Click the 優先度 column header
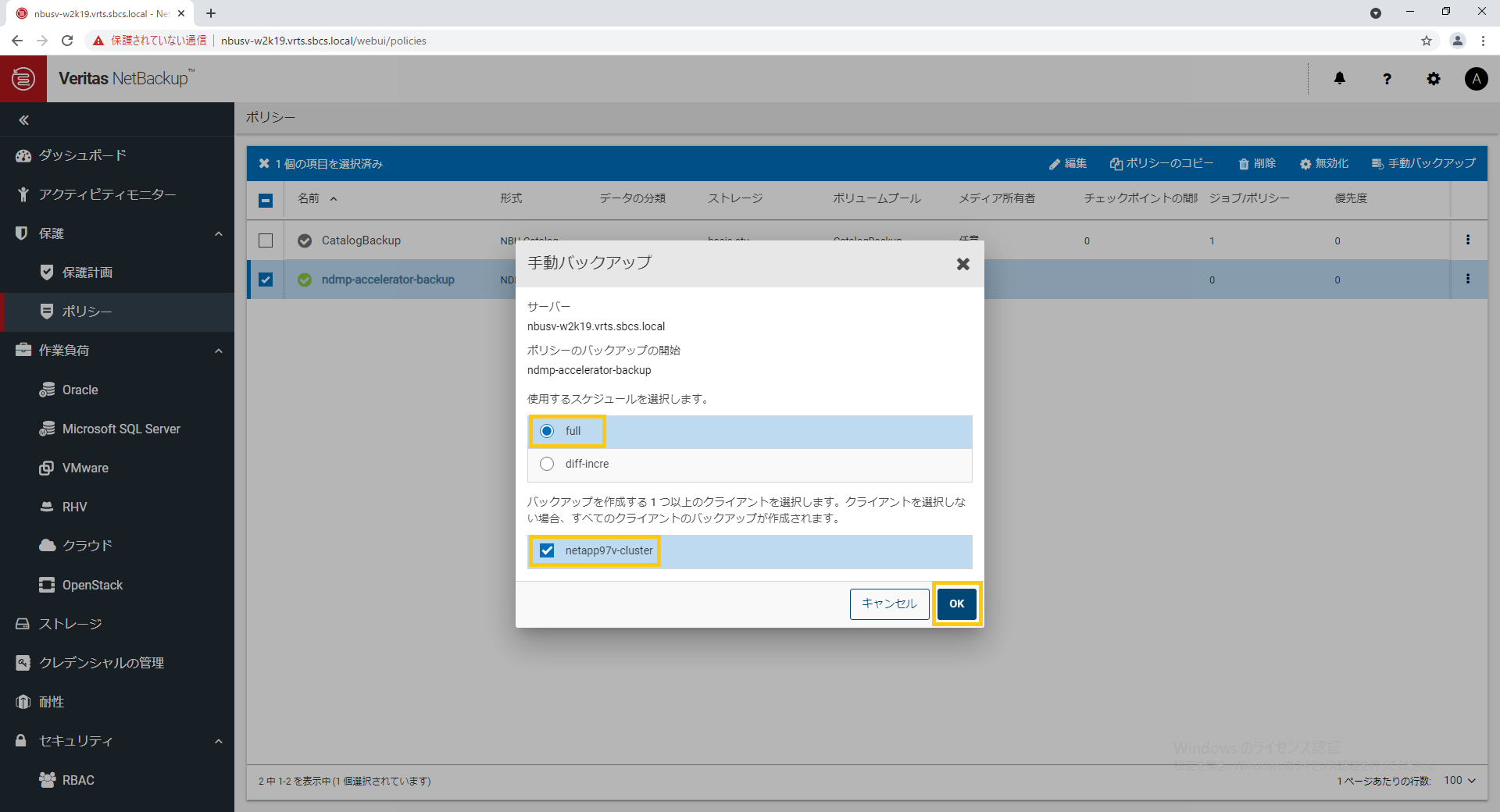This screenshot has width=1500, height=812. [1351, 198]
